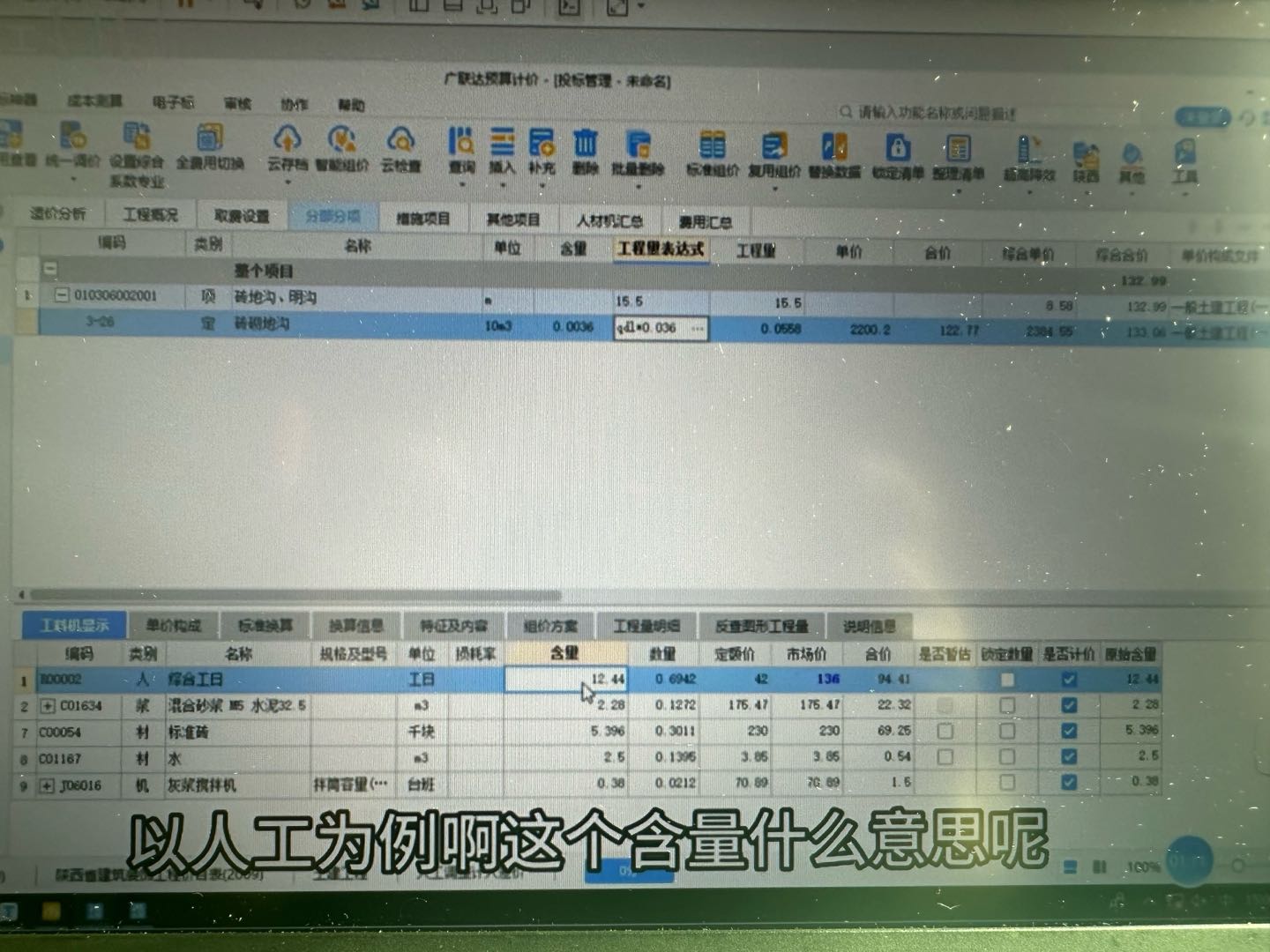Image resolution: width=1270 pixels, height=952 pixels.
Task: Open the 云存档 cloud save icon
Action: [288, 139]
